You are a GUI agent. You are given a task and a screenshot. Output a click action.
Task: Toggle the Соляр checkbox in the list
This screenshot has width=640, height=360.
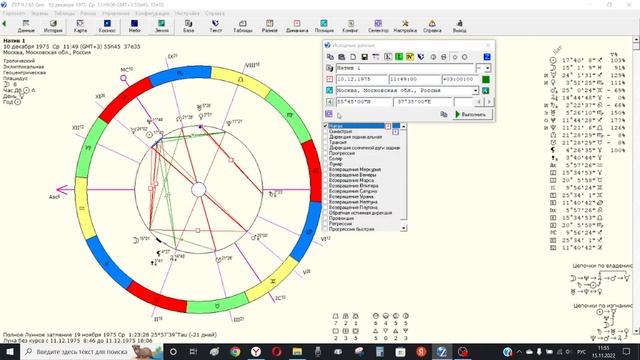(326, 158)
